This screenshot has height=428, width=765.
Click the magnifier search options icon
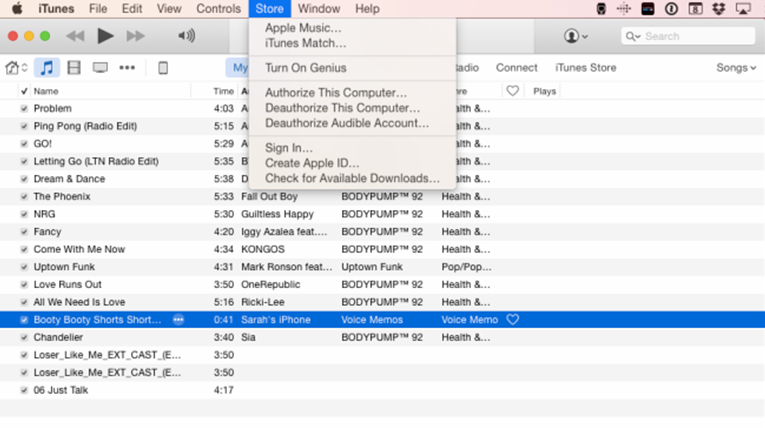pyautogui.click(x=633, y=37)
